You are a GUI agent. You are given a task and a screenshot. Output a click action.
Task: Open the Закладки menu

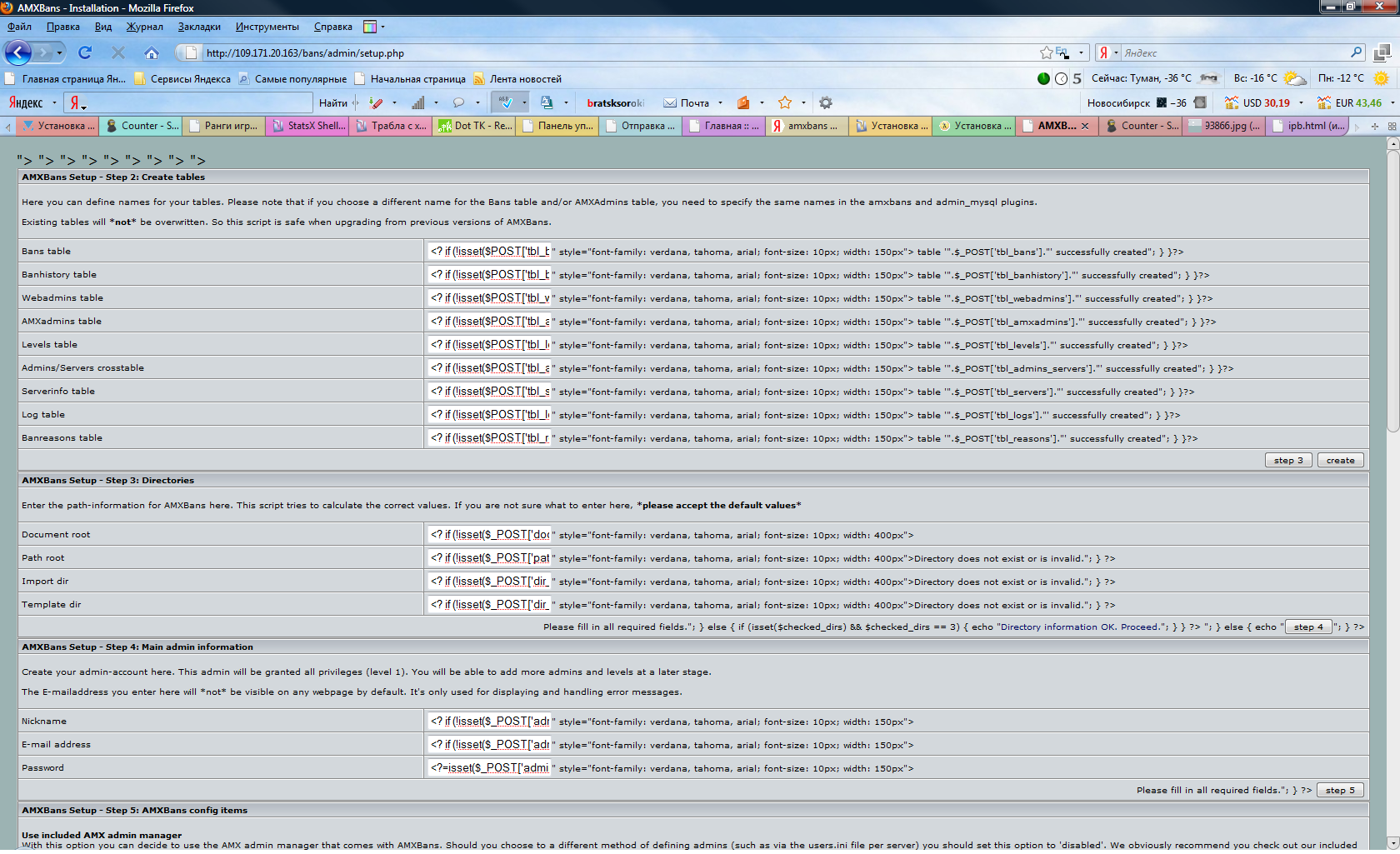[x=199, y=27]
